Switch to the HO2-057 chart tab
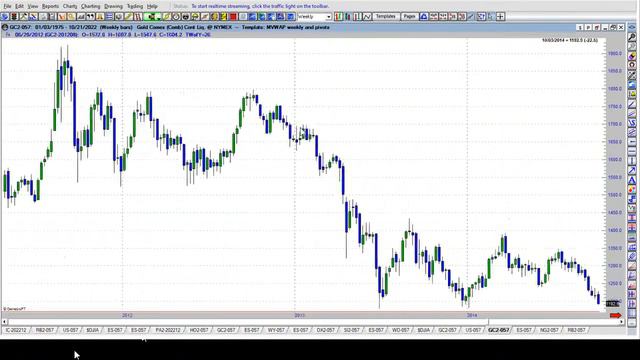The image size is (640, 360). [199, 330]
